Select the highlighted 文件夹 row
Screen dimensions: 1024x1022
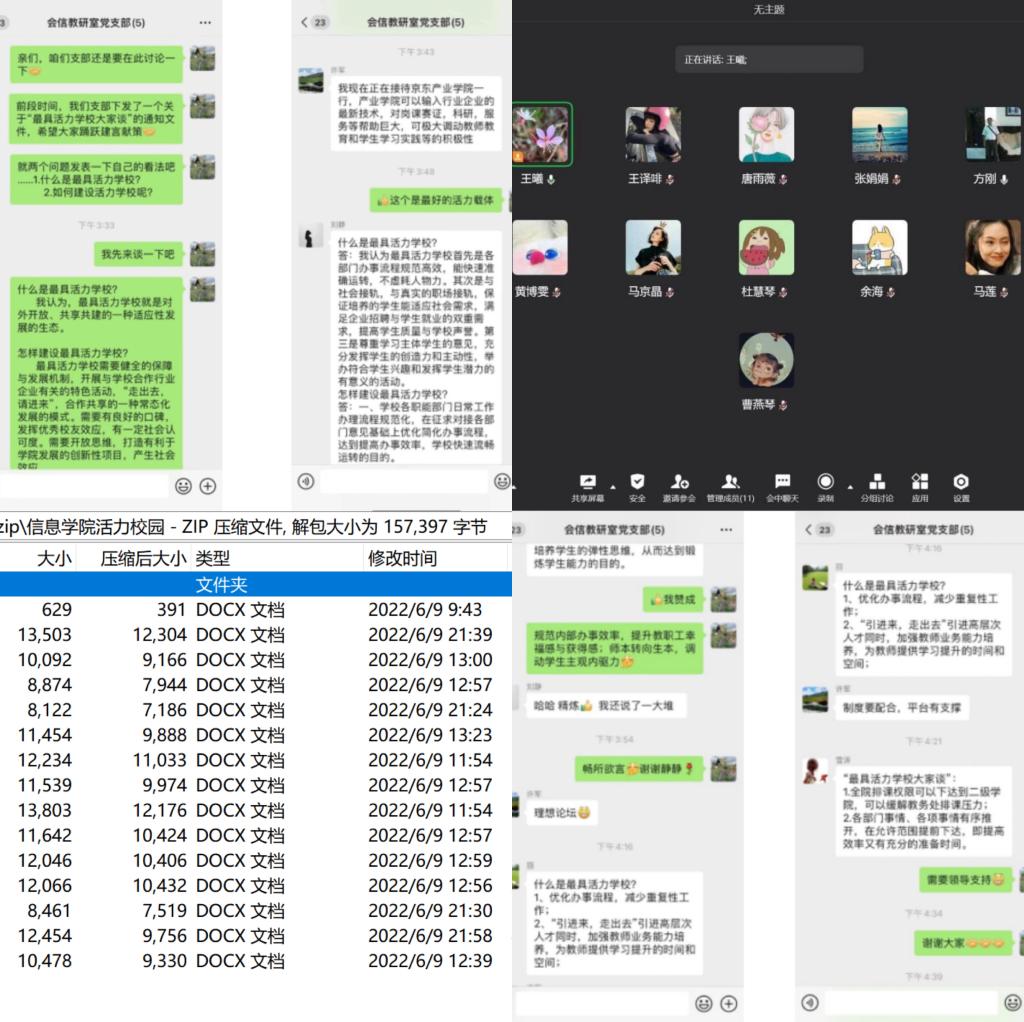coord(255,584)
